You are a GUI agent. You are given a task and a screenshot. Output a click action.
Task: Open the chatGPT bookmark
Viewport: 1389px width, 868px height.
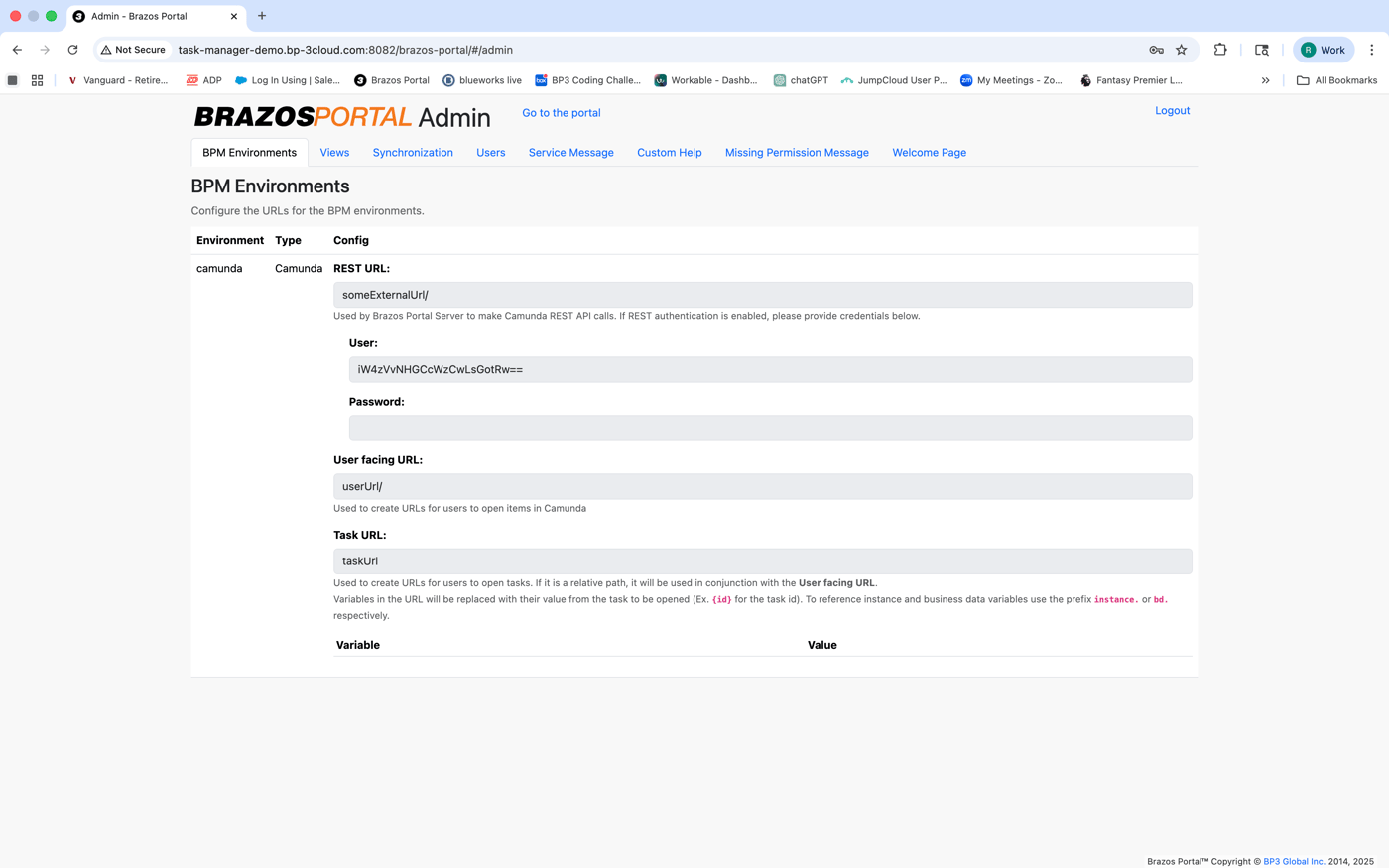pyautogui.click(x=801, y=80)
